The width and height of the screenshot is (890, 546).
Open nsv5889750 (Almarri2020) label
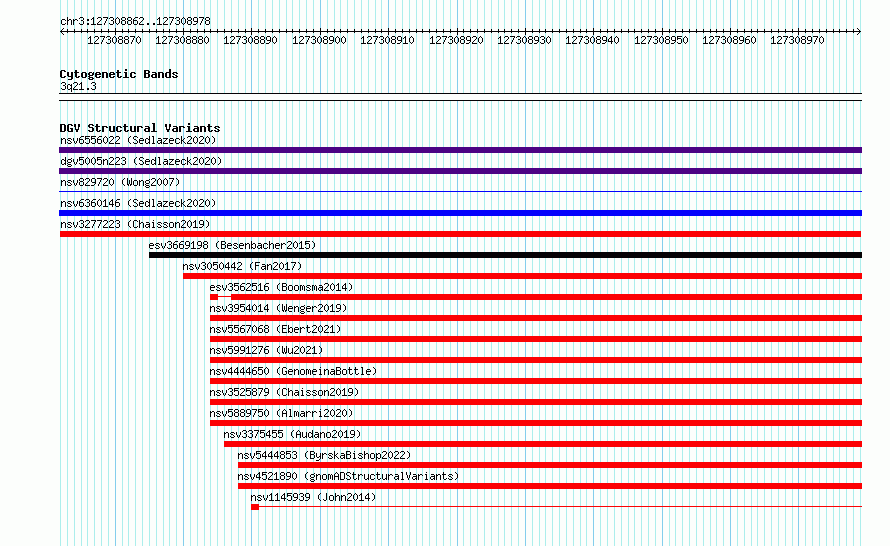[281, 413]
